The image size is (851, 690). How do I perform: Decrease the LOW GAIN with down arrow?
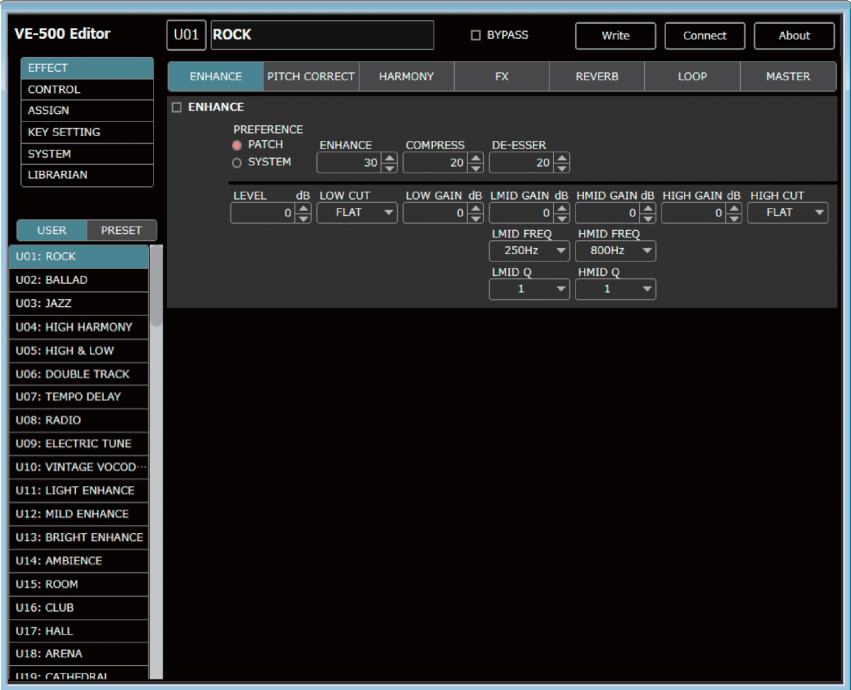point(475,218)
